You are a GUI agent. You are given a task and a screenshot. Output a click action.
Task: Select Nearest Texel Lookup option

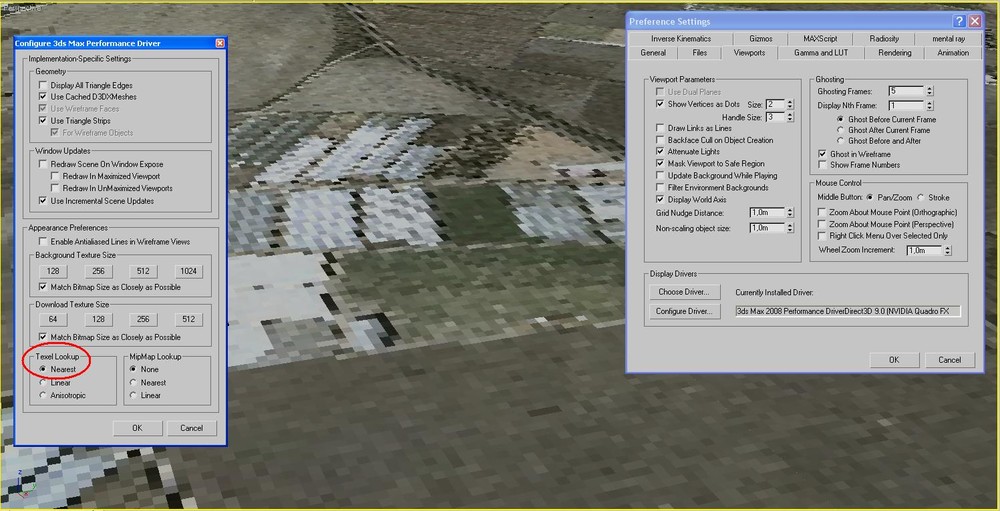click(43, 369)
